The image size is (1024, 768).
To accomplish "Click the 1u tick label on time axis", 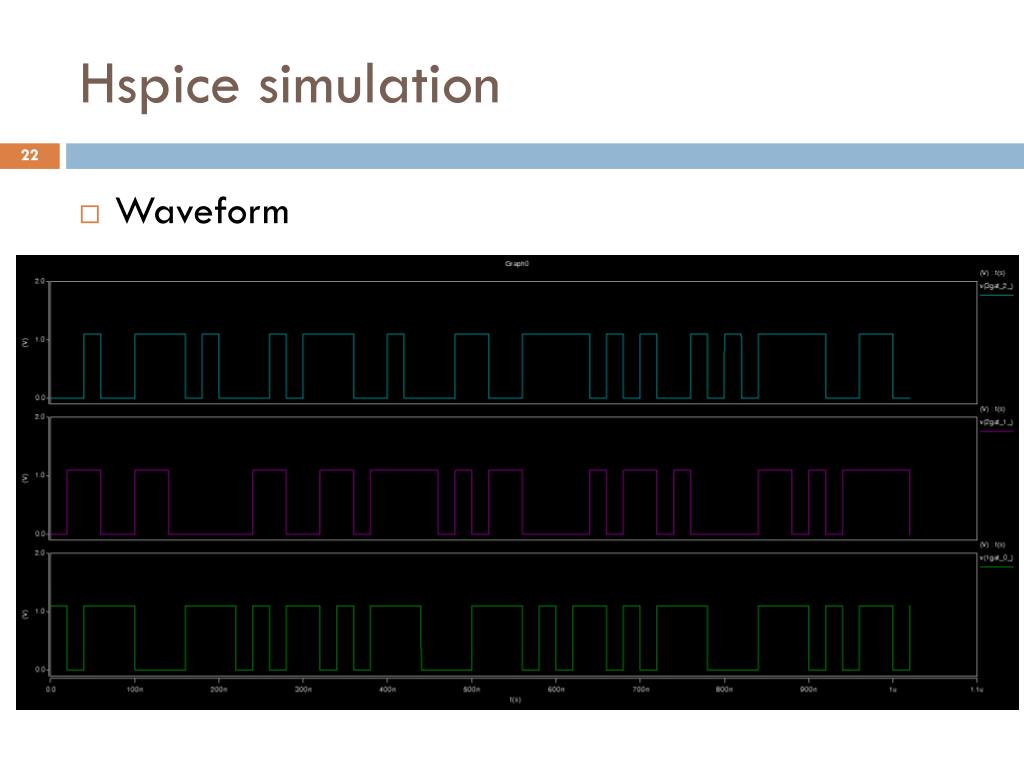I will (893, 690).
